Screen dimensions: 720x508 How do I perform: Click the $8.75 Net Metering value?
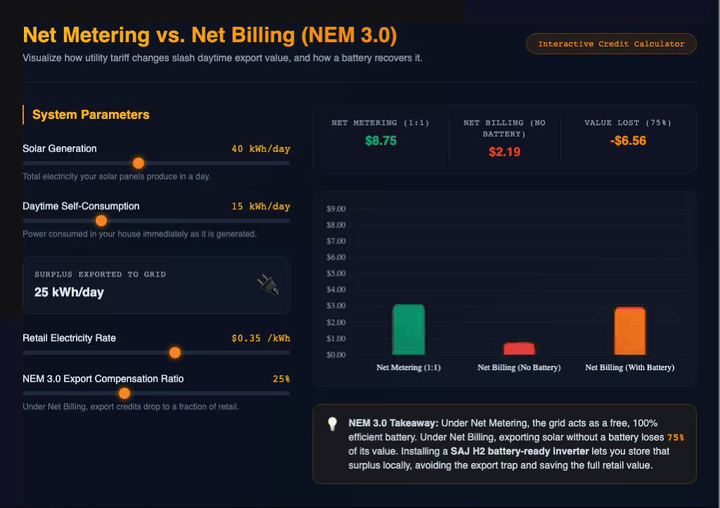381,141
